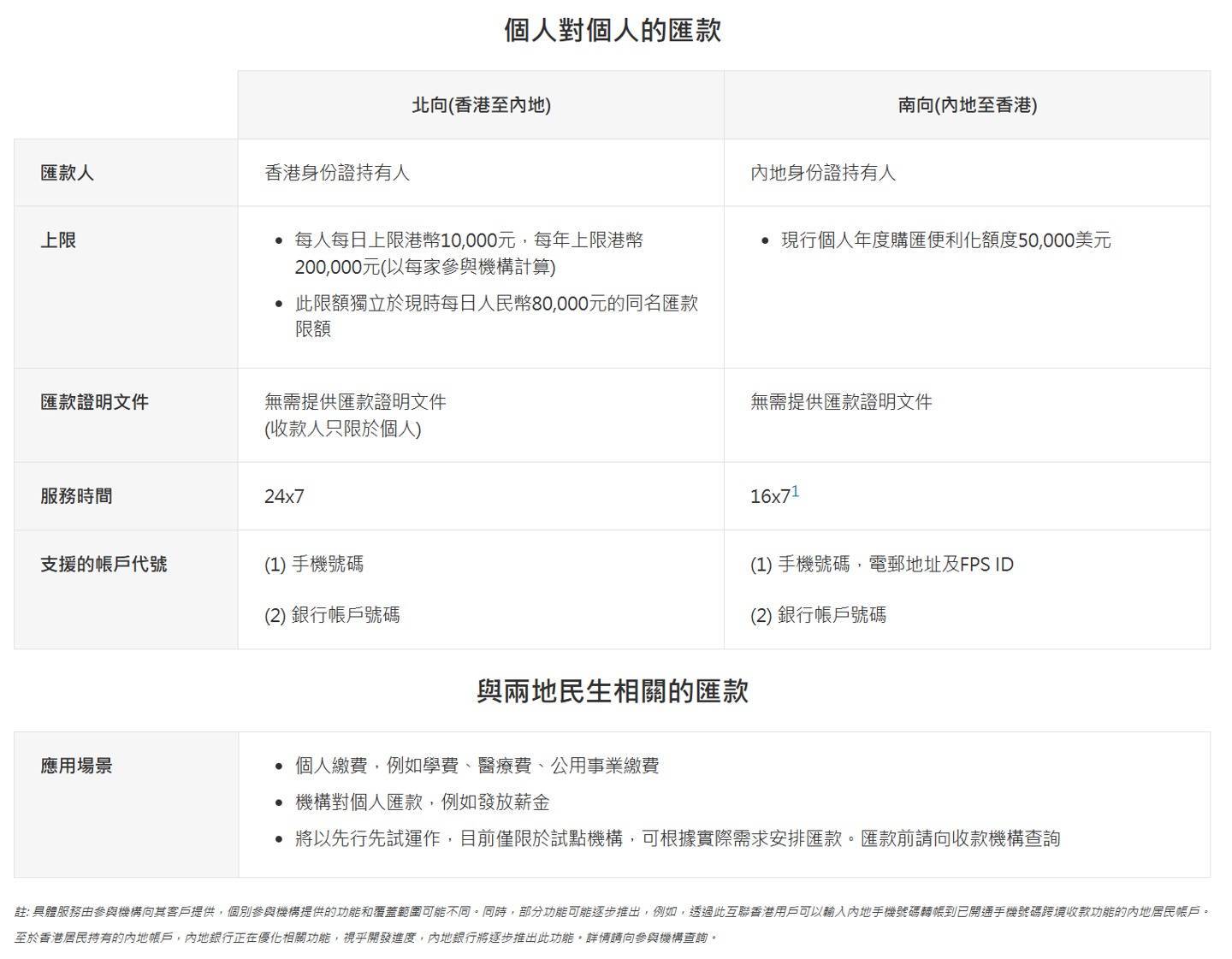Click the 支援的帳戶代號 row label
This screenshot has height=959, width=1232.
(x=103, y=564)
